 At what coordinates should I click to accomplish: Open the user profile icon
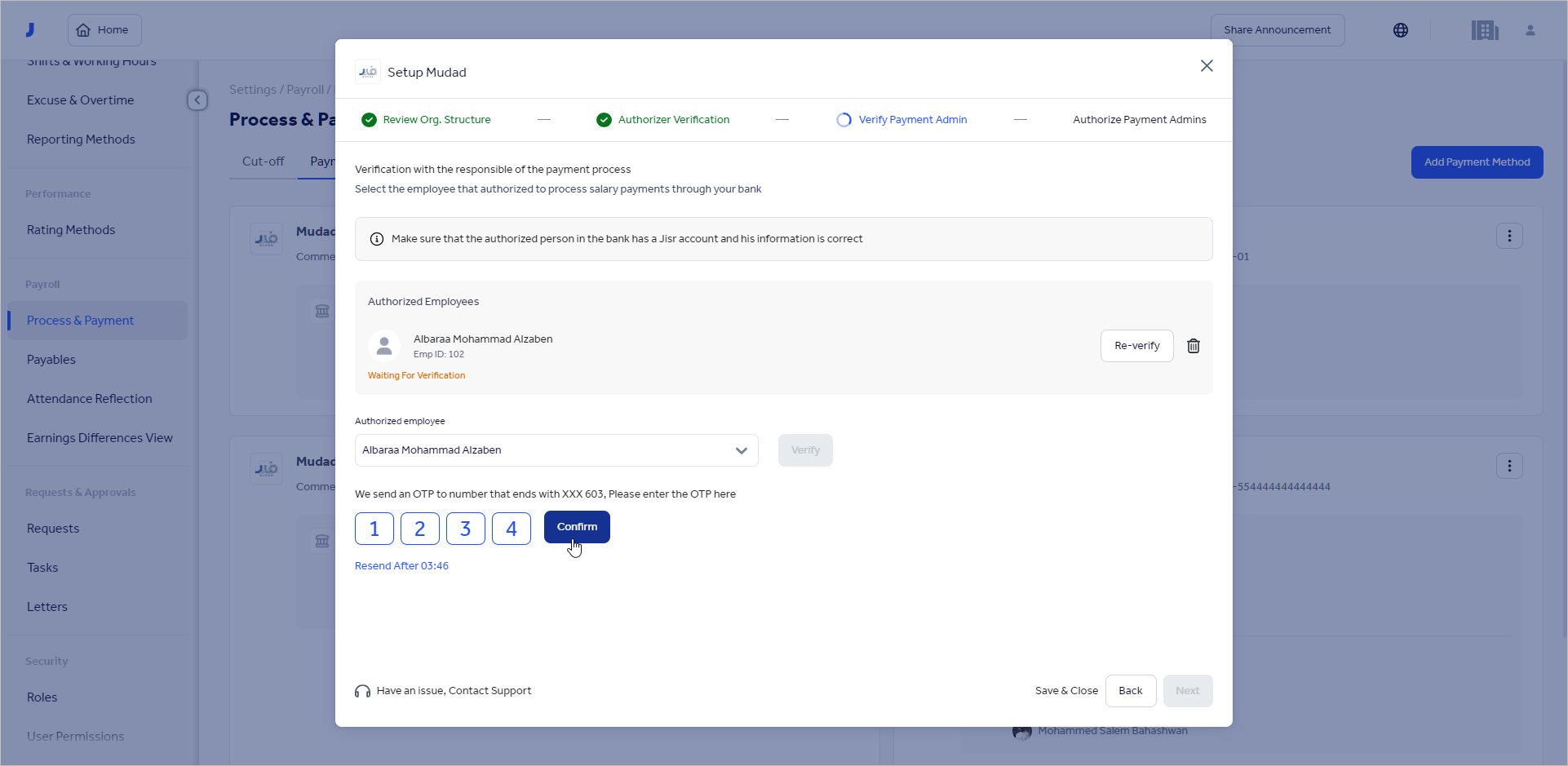point(1530,30)
